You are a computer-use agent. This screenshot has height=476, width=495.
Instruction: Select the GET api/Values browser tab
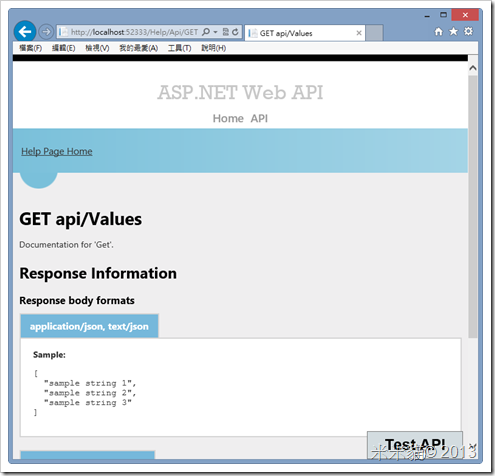click(305, 33)
